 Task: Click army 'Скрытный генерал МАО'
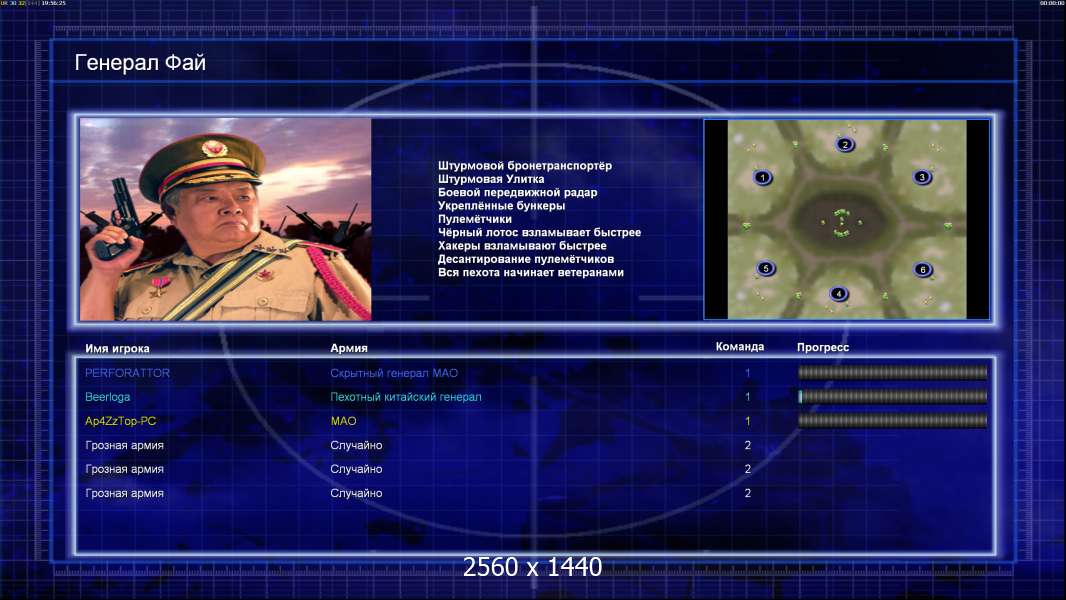click(x=394, y=373)
